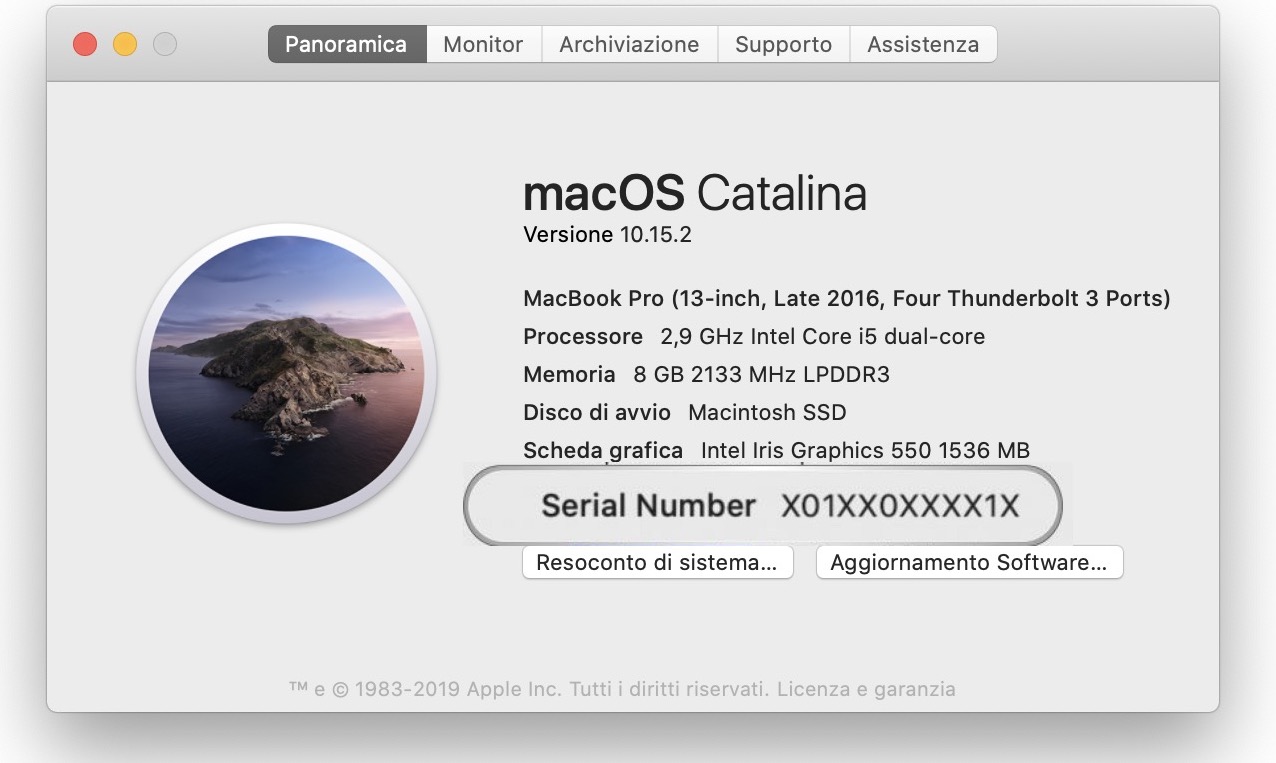Open Resoconto di sistema
The image size is (1276, 763).
point(657,562)
